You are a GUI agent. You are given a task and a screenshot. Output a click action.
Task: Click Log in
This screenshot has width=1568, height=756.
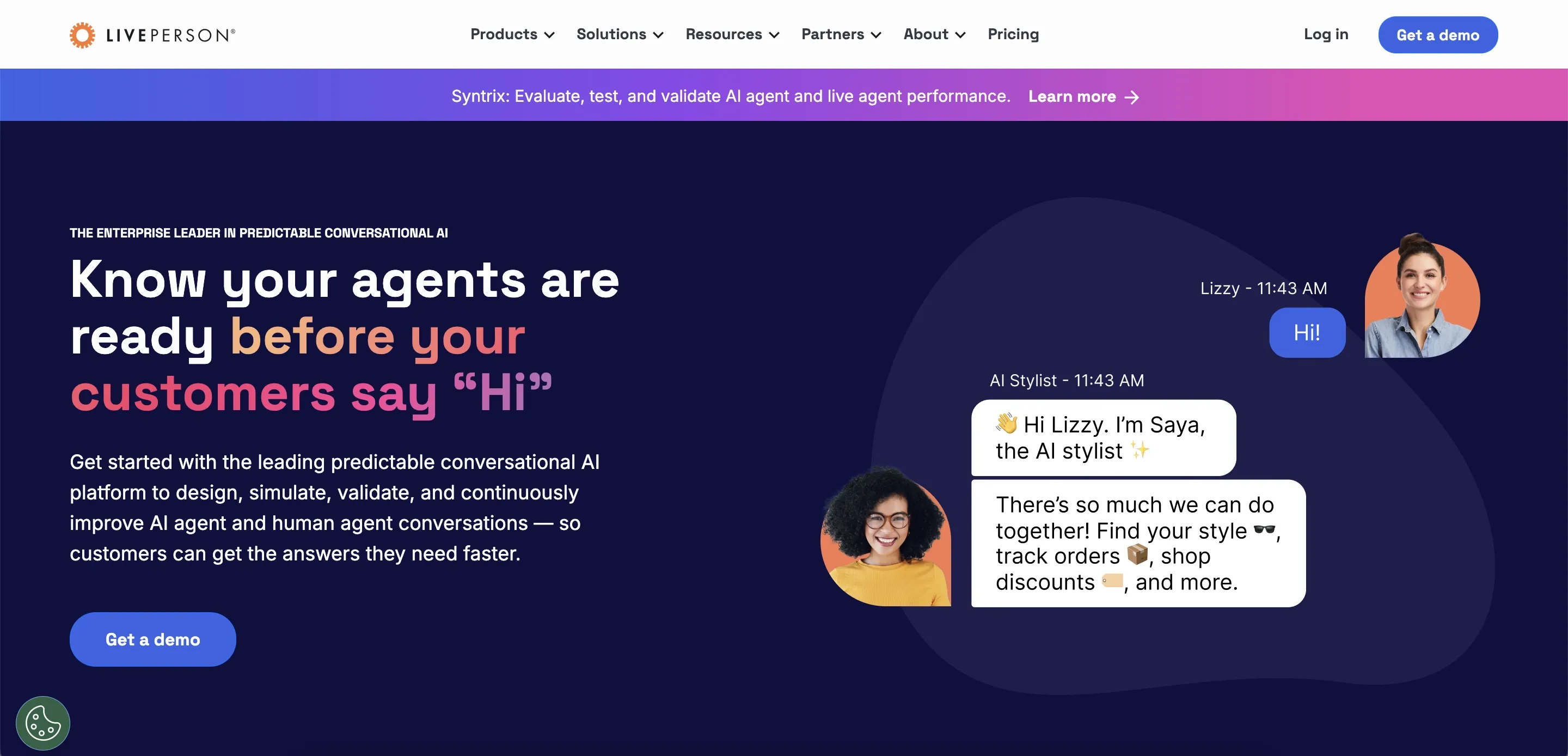click(x=1326, y=35)
